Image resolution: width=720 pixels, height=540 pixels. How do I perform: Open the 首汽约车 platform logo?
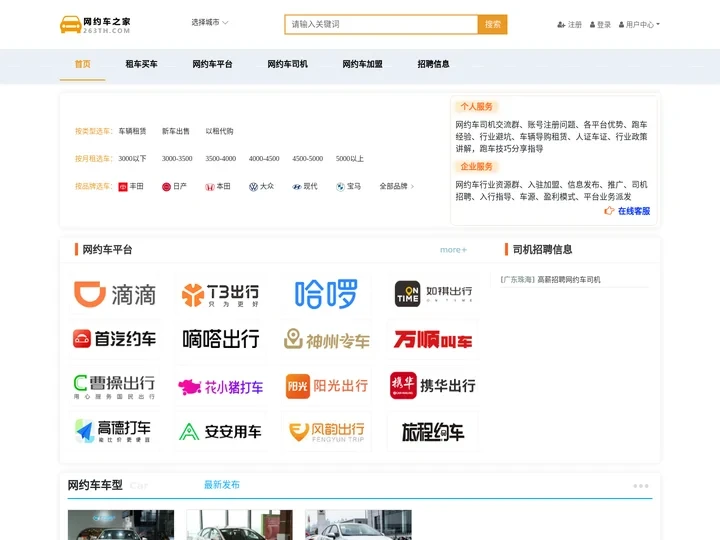(114, 339)
